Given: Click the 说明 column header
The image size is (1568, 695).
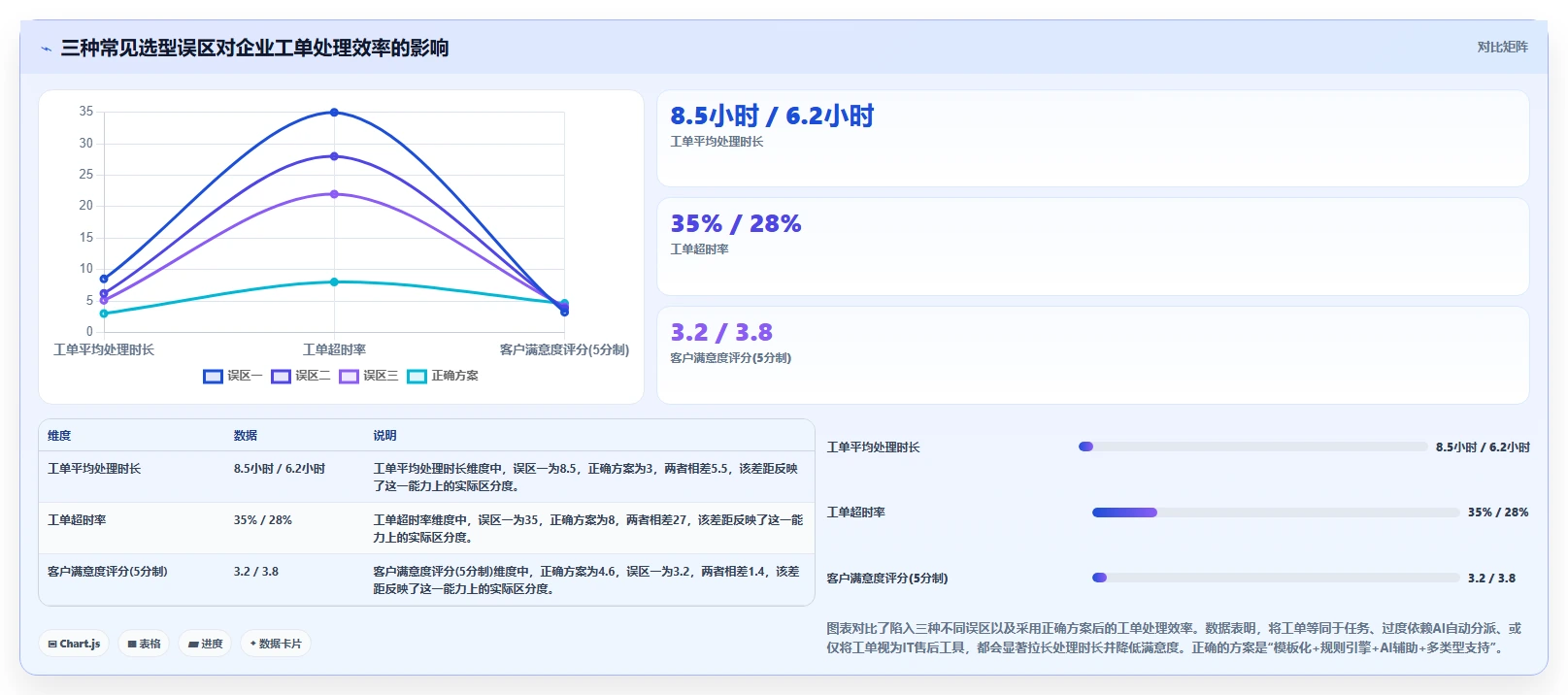Looking at the screenshot, I should [x=385, y=436].
